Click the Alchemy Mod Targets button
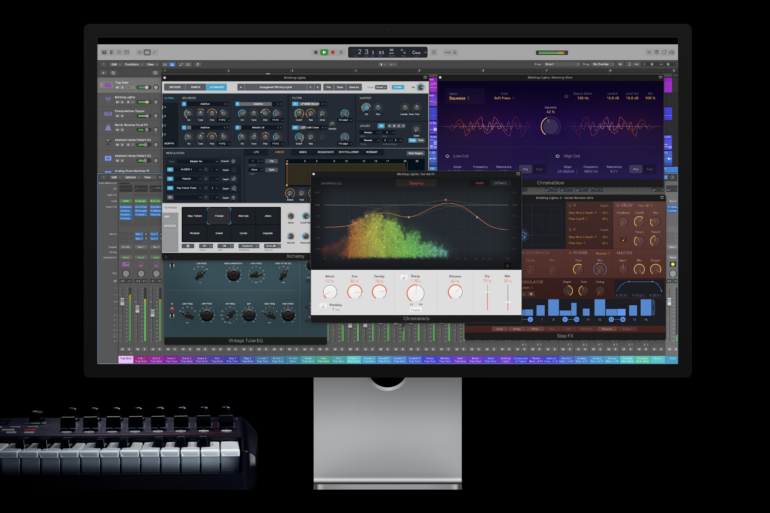Viewport: 770px width, 513px height. click(415, 153)
